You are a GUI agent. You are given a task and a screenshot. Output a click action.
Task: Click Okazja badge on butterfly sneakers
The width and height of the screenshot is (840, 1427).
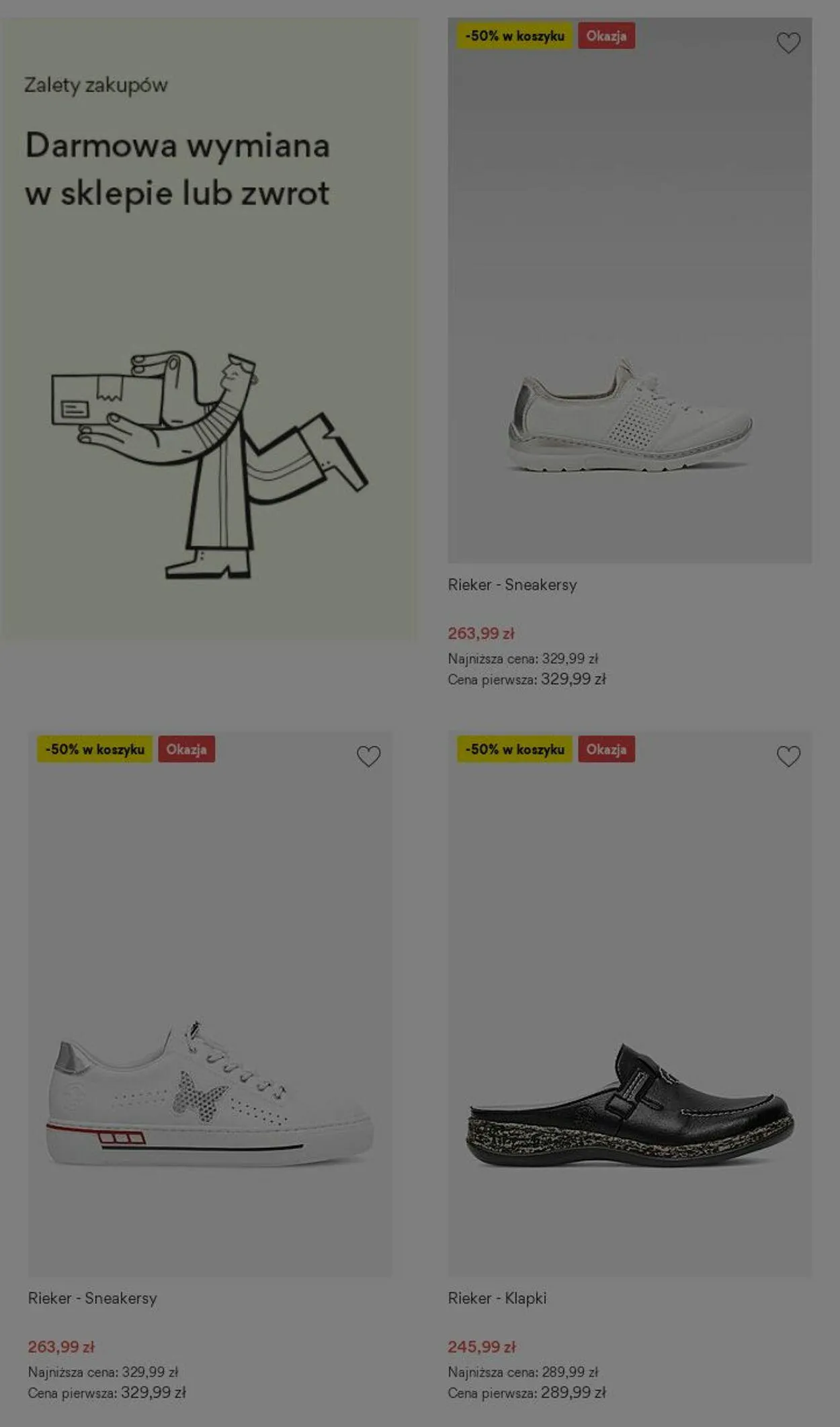point(186,749)
